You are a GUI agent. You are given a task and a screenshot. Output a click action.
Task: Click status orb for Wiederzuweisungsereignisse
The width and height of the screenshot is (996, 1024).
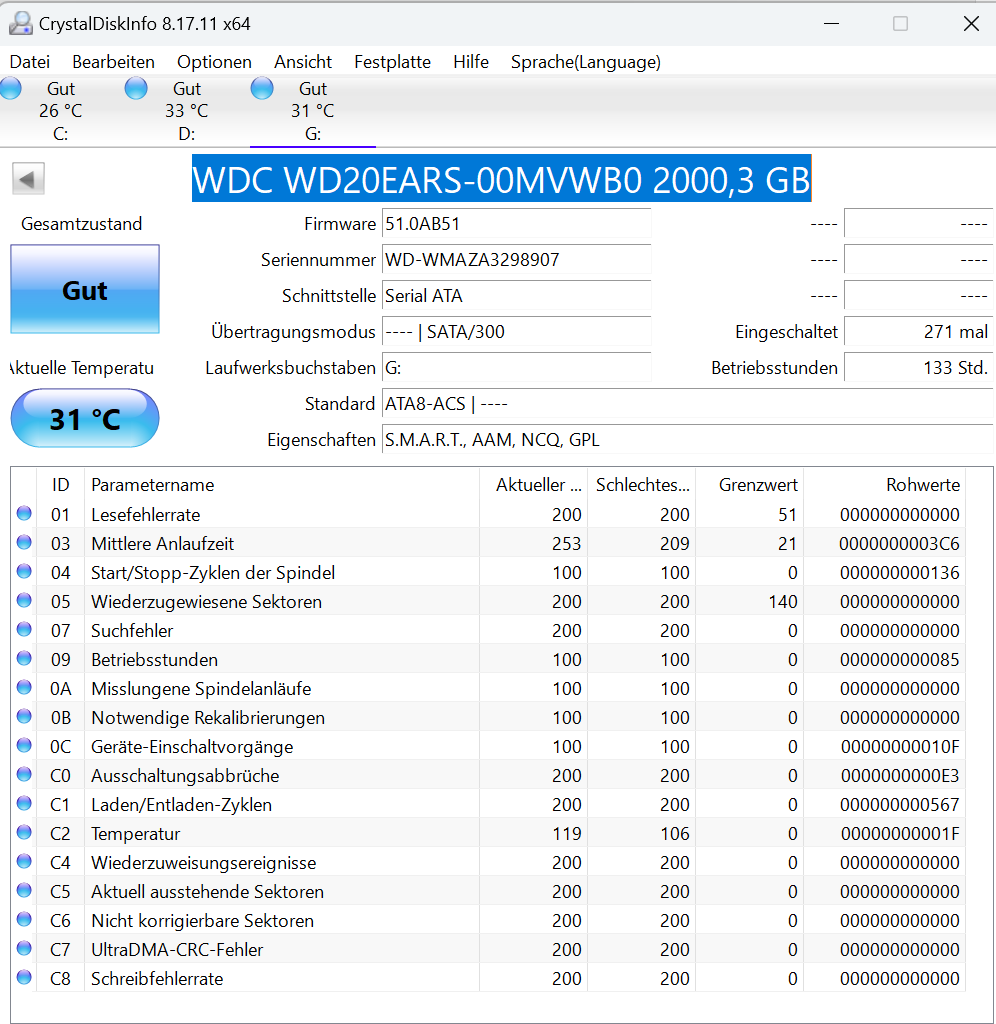pyautogui.click(x=24, y=861)
